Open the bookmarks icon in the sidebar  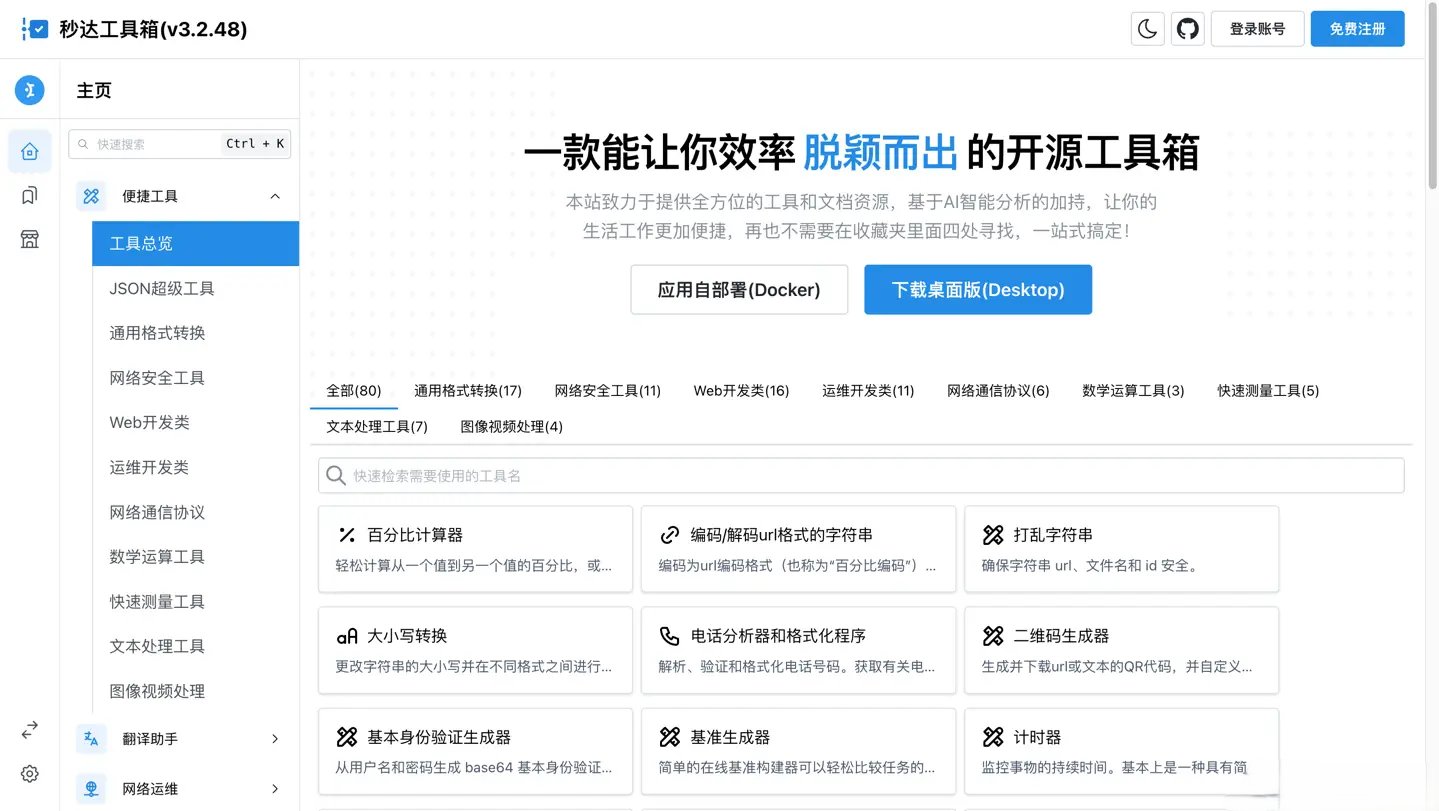point(29,195)
